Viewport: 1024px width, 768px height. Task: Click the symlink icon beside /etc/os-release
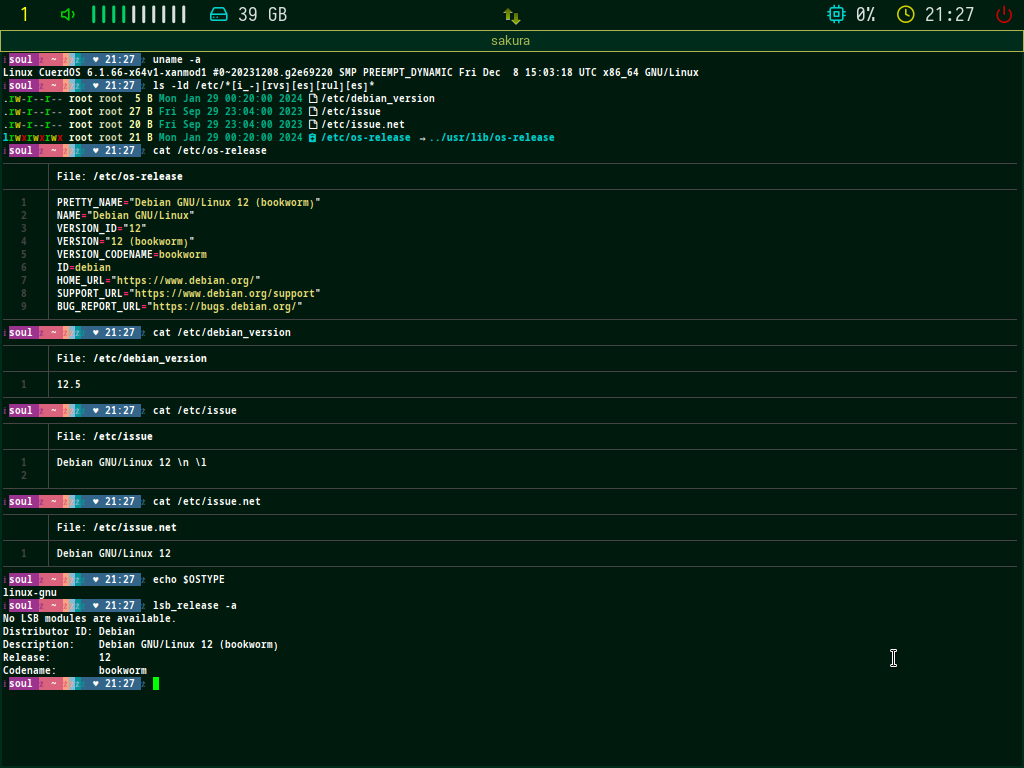click(313, 138)
